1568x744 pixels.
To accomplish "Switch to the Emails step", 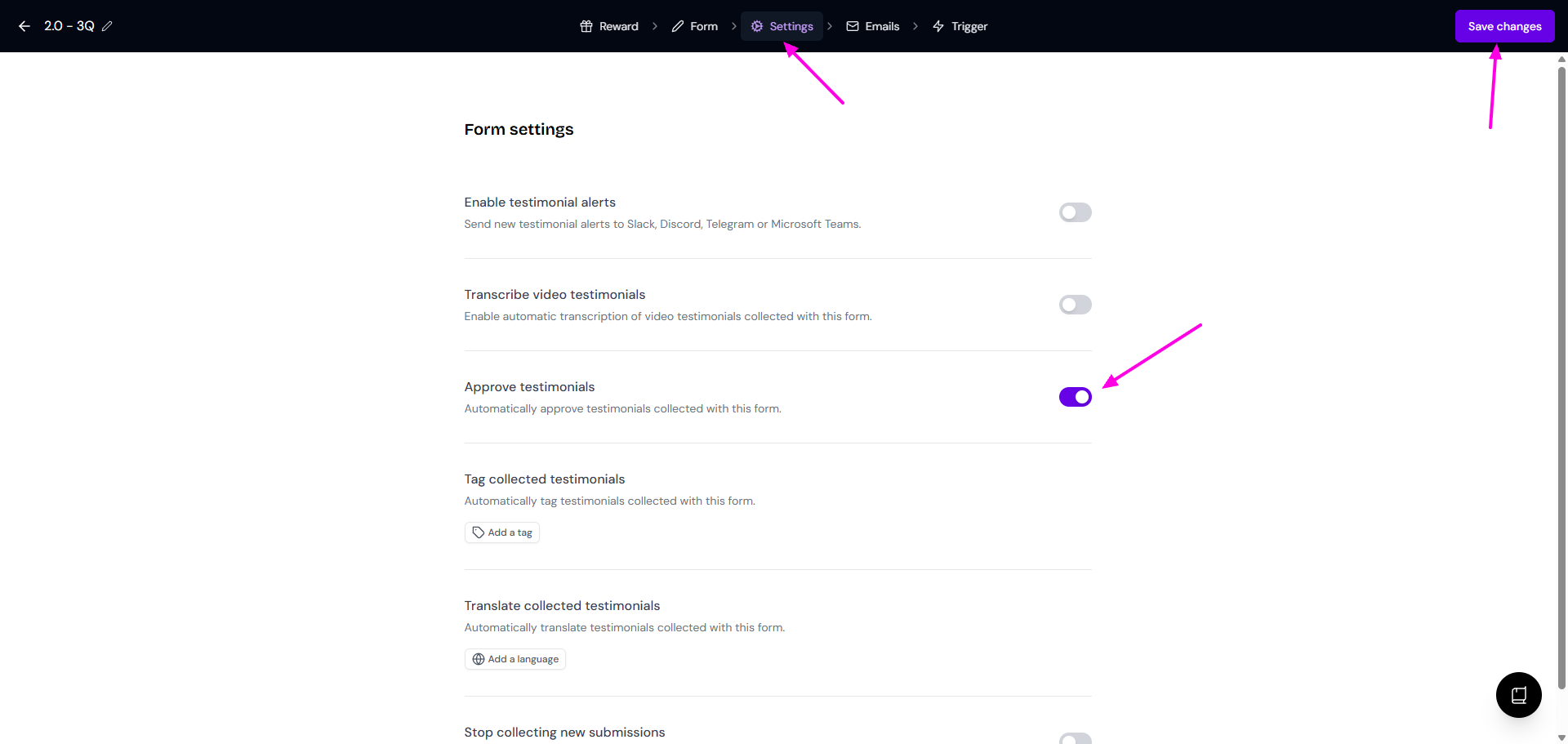I will click(x=873, y=26).
